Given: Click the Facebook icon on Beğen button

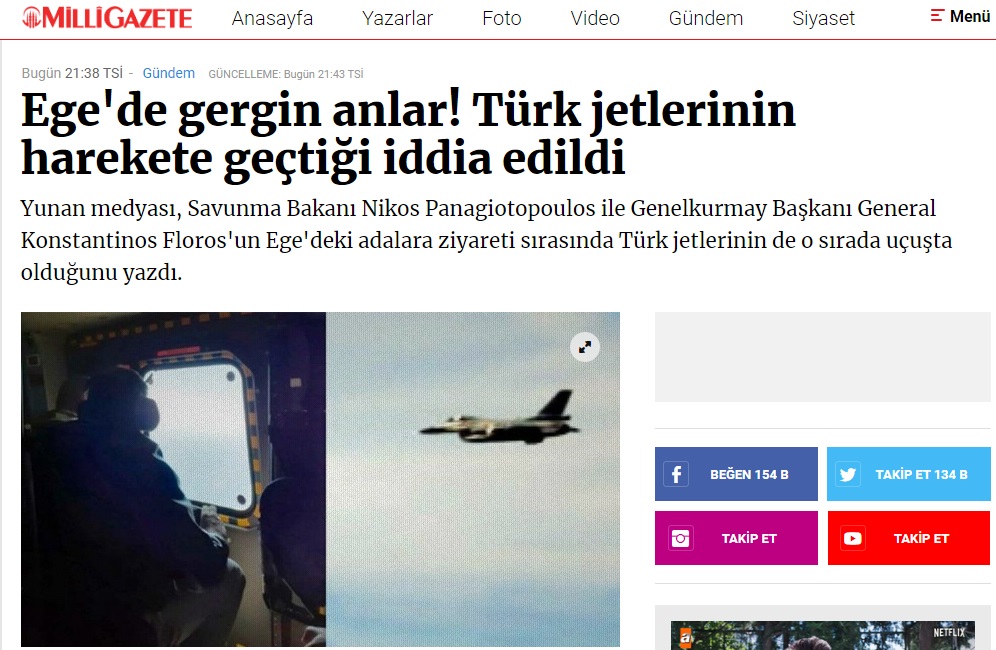Looking at the screenshot, I should point(676,474).
